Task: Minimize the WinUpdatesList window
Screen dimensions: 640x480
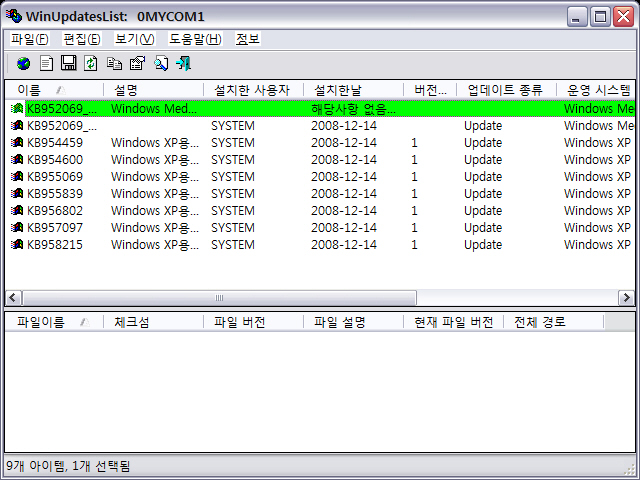Action: click(x=576, y=17)
